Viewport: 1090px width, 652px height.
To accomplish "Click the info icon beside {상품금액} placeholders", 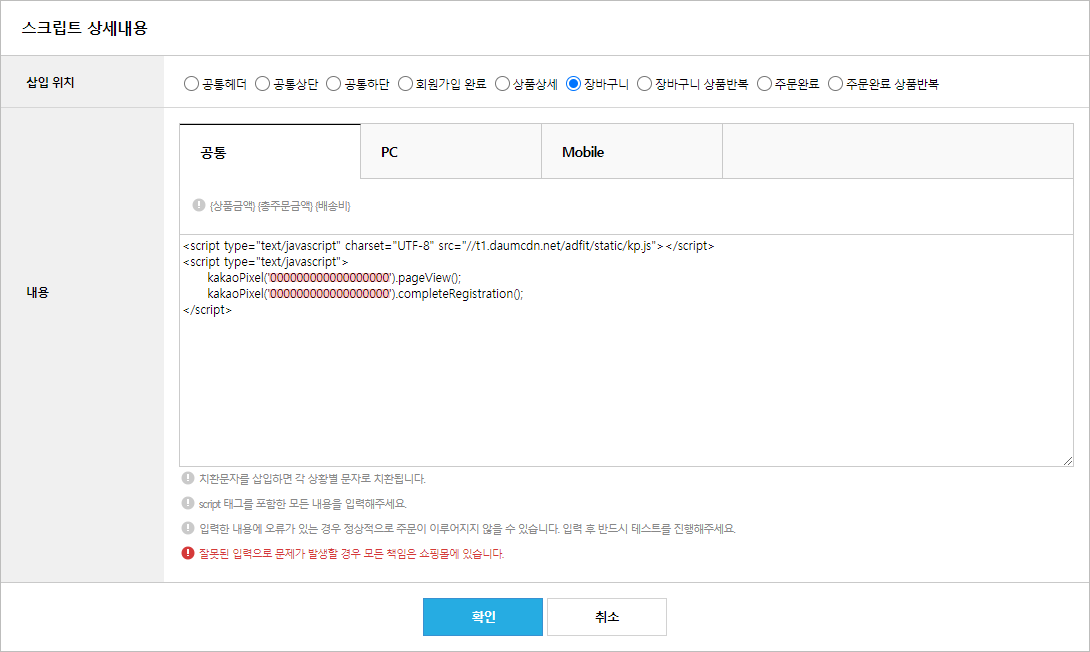I will pos(199,205).
